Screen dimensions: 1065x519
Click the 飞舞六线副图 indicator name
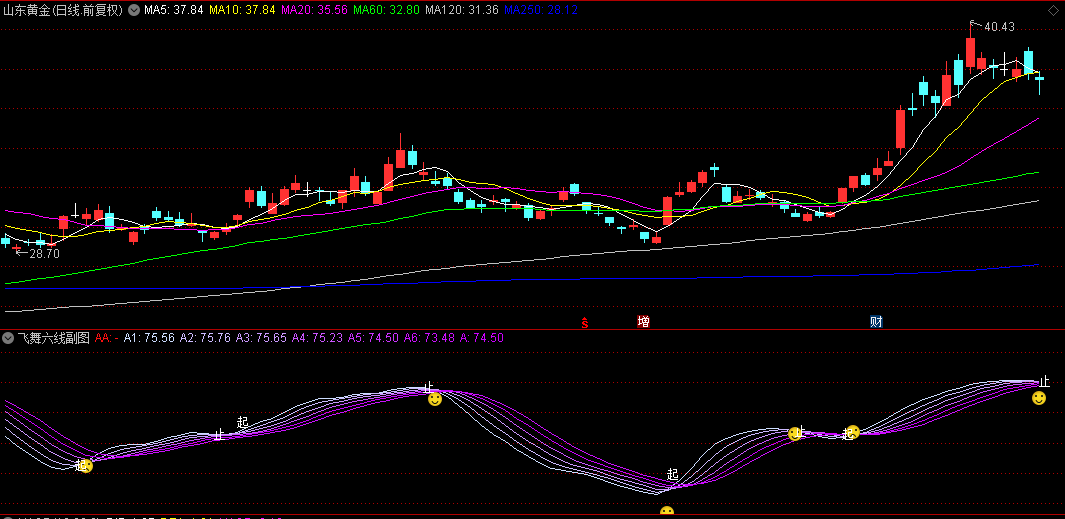(x=53, y=338)
